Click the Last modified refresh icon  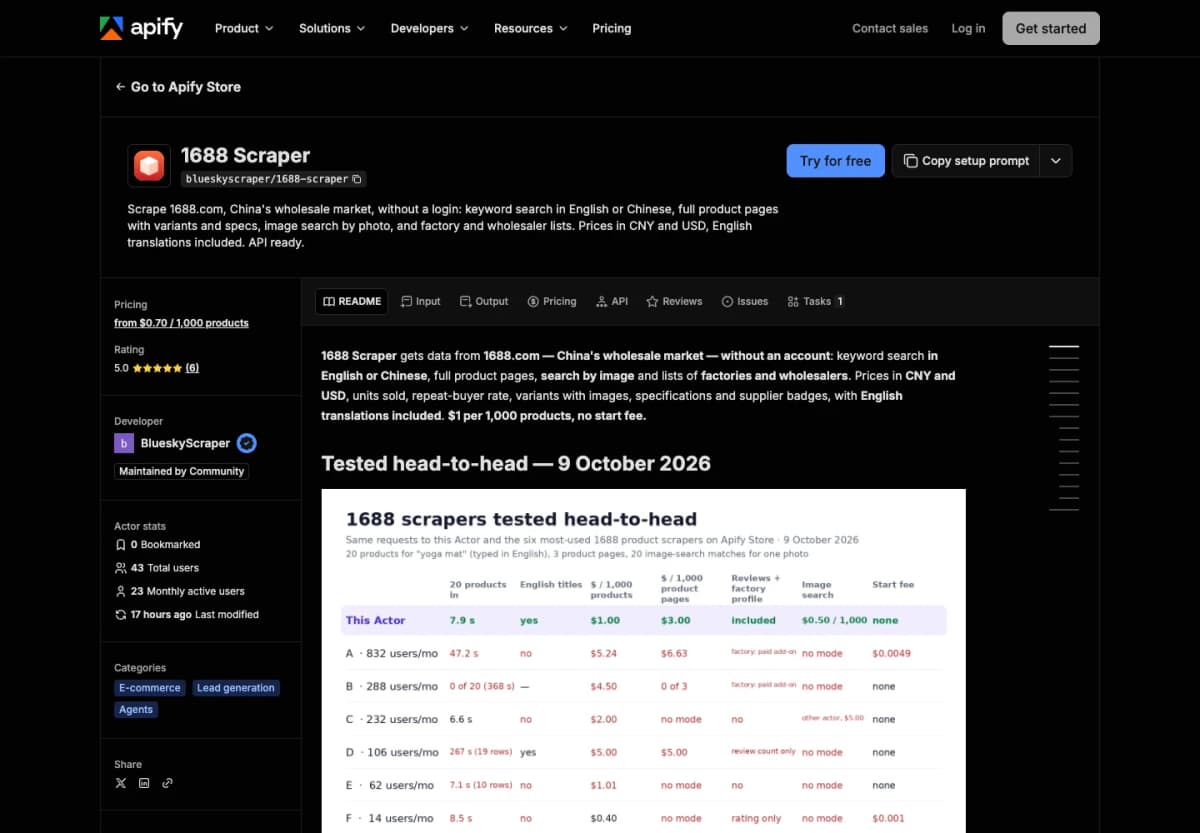coord(121,614)
